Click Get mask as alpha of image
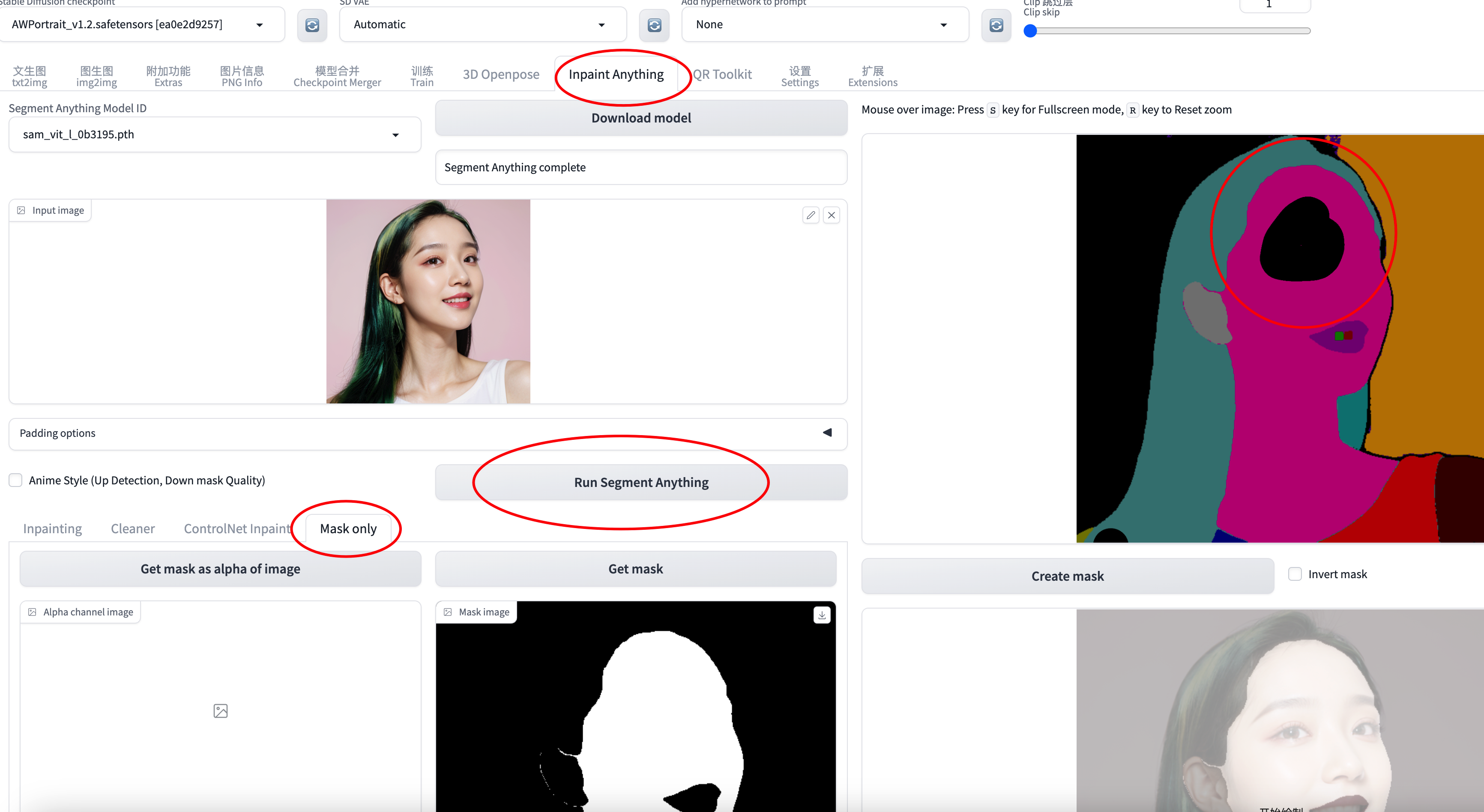The width and height of the screenshot is (1484, 812). click(220, 568)
